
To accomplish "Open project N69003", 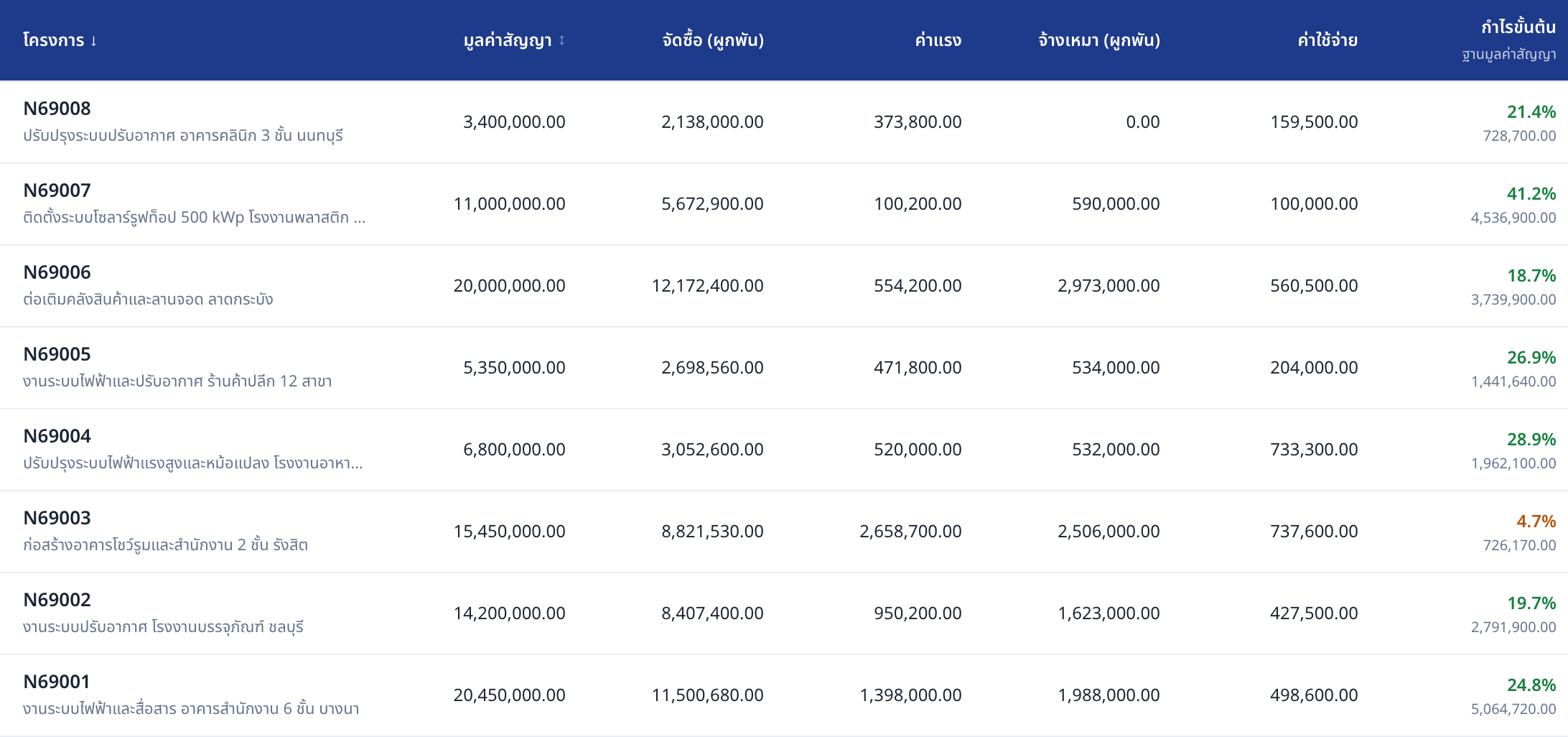I will pyautogui.click(x=57, y=518).
